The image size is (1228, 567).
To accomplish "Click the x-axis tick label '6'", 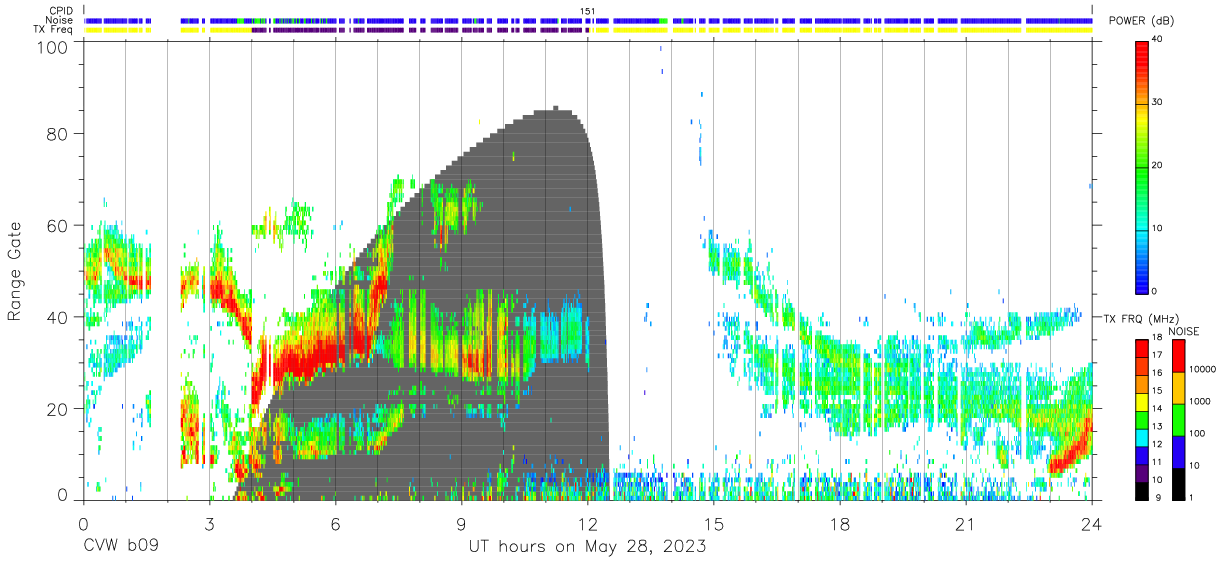I will 335,524.
